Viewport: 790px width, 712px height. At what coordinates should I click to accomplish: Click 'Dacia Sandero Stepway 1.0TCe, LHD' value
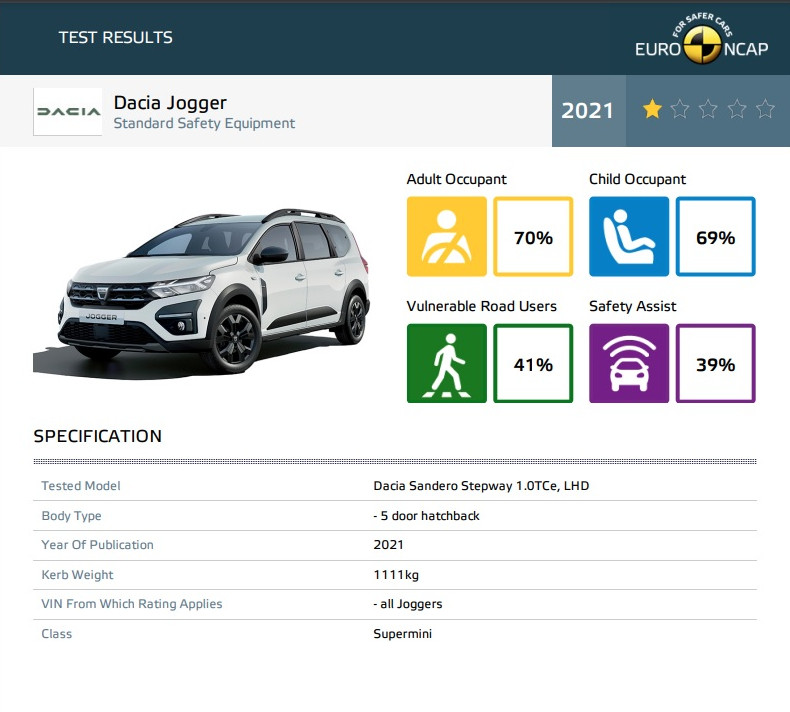pos(481,486)
